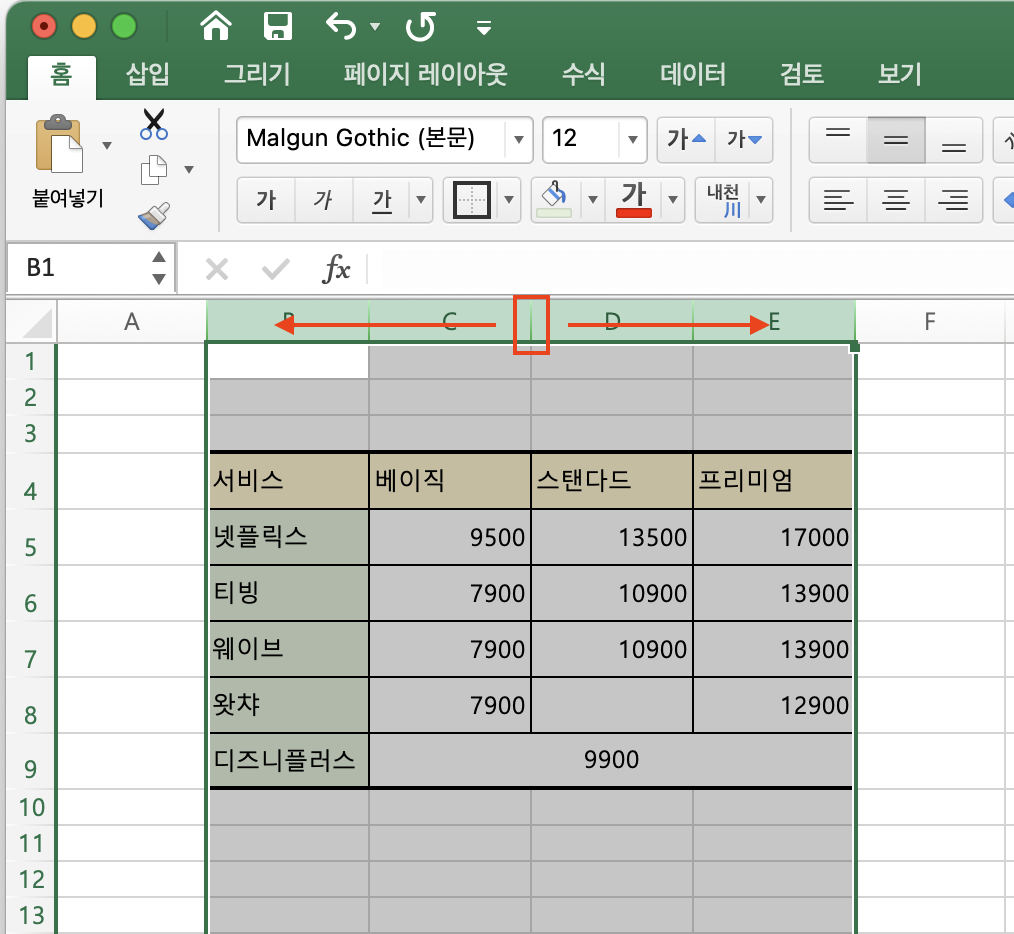Align text right horizontally

click(x=954, y=200)
